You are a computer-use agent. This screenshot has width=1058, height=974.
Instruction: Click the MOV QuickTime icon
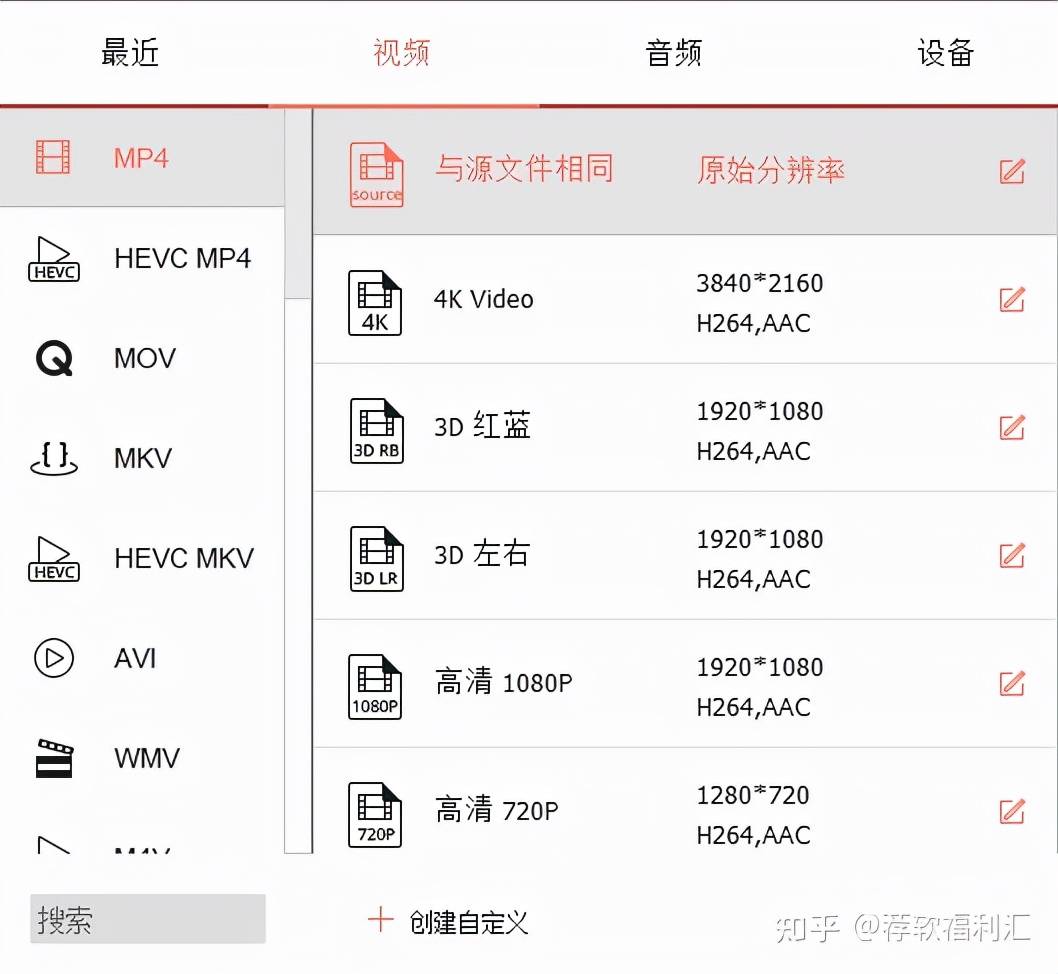coord(54,358)
